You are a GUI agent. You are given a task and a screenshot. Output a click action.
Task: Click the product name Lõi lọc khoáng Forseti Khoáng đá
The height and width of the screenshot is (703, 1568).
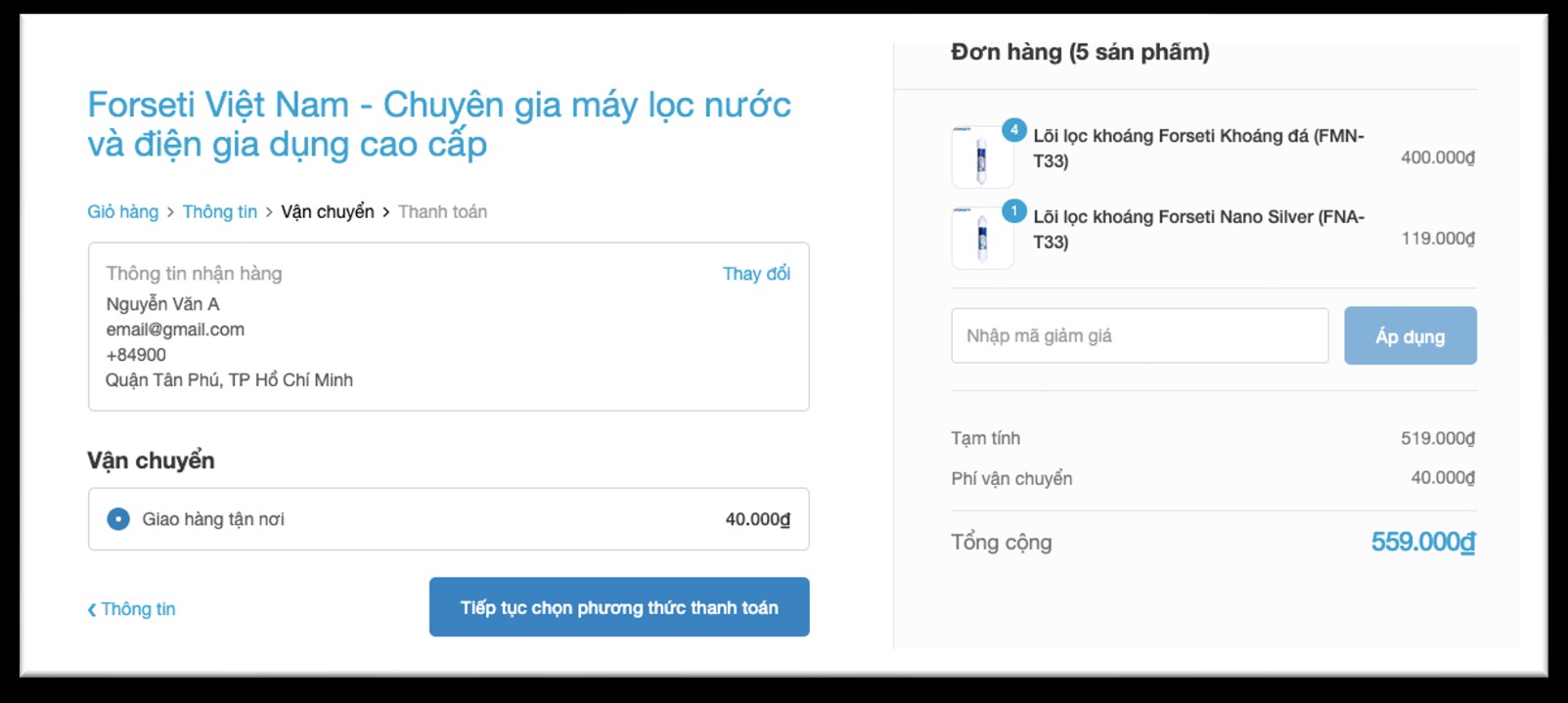click(x=1198, y=149)
